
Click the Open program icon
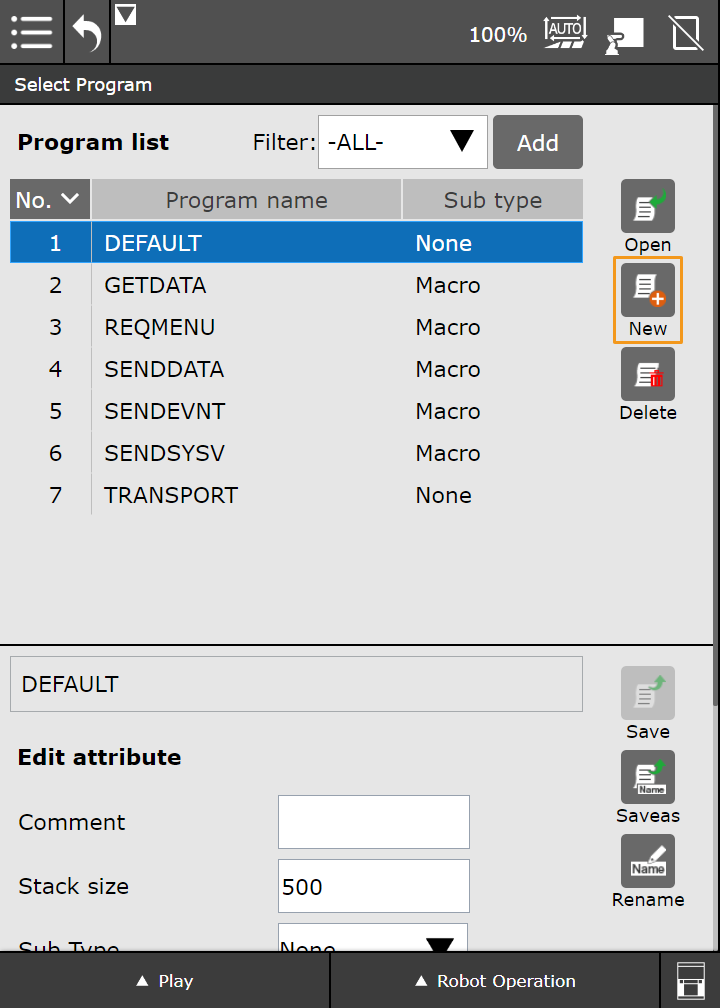point(647,207)
